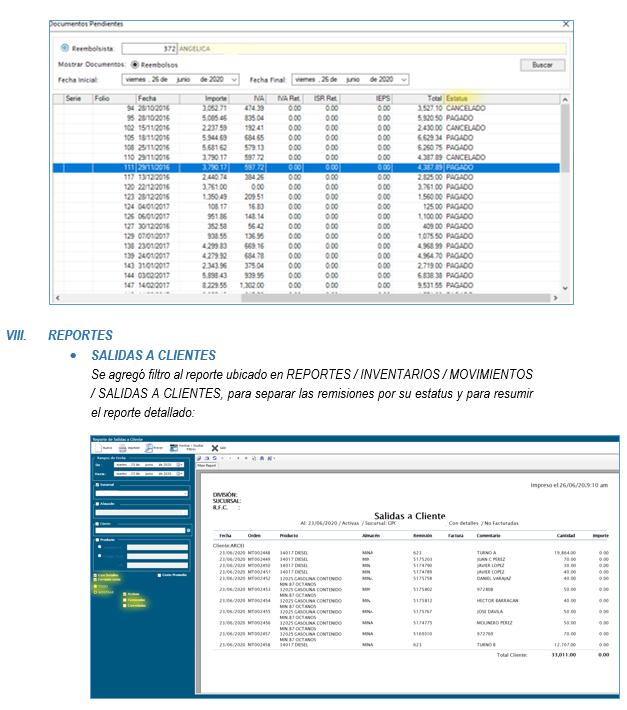Click the Salir X toolbar icon
This screenshot has height=710, width=627.
[215, 448]
